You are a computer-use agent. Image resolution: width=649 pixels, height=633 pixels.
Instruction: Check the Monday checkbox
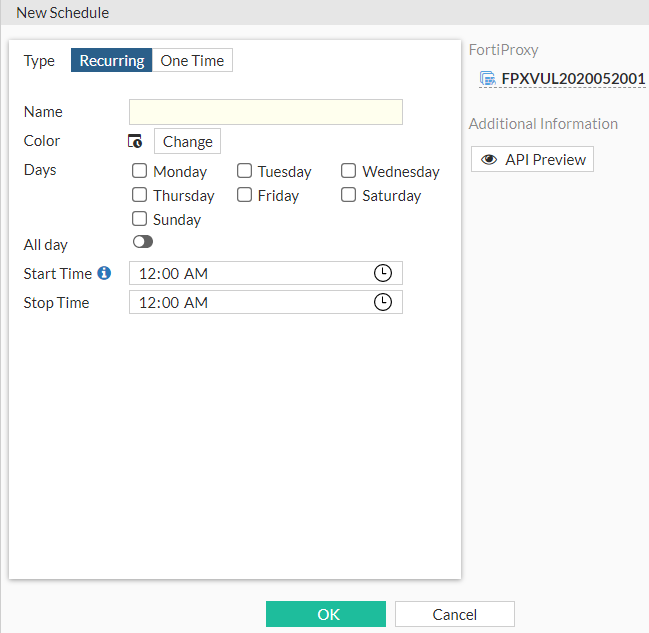click(140, 171)
